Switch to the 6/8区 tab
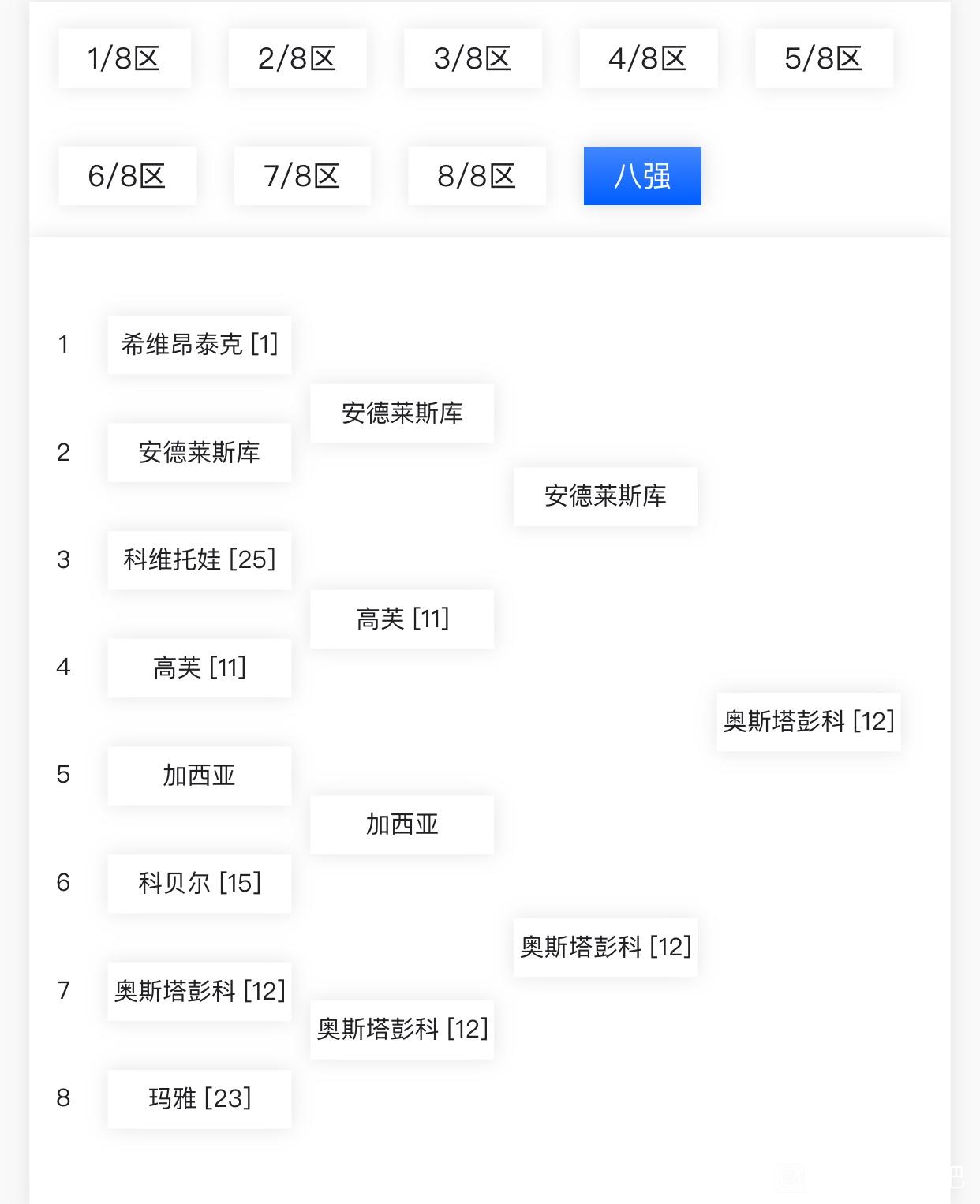Image resolution: width=980 pixels, height=1204 pixels. [127, 176]
